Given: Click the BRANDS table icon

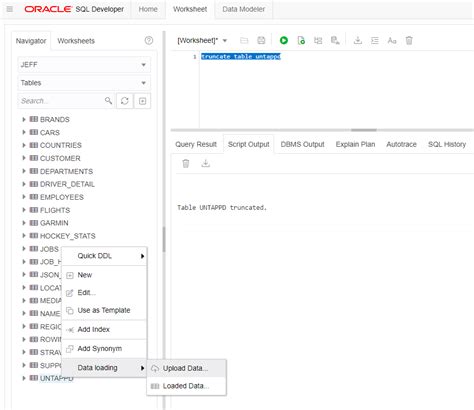Looking at the screenshot, I should pyautogui.click(x=34, y=119).
